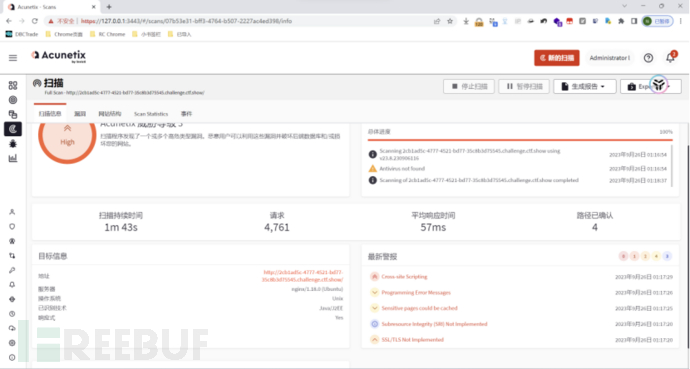The height and width of the screenshot is (369, 690).
Task: Switch to the 事件 tab
Action: [186, 113]
